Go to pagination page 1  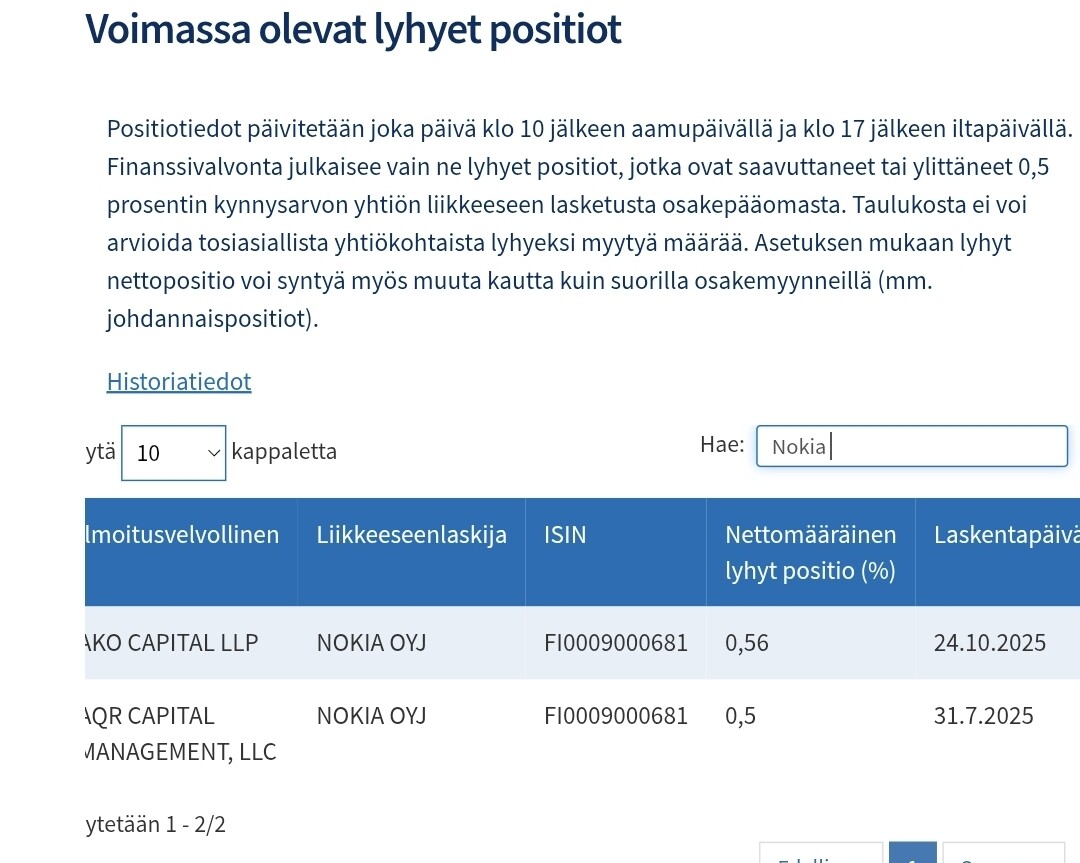click(912, 853)
